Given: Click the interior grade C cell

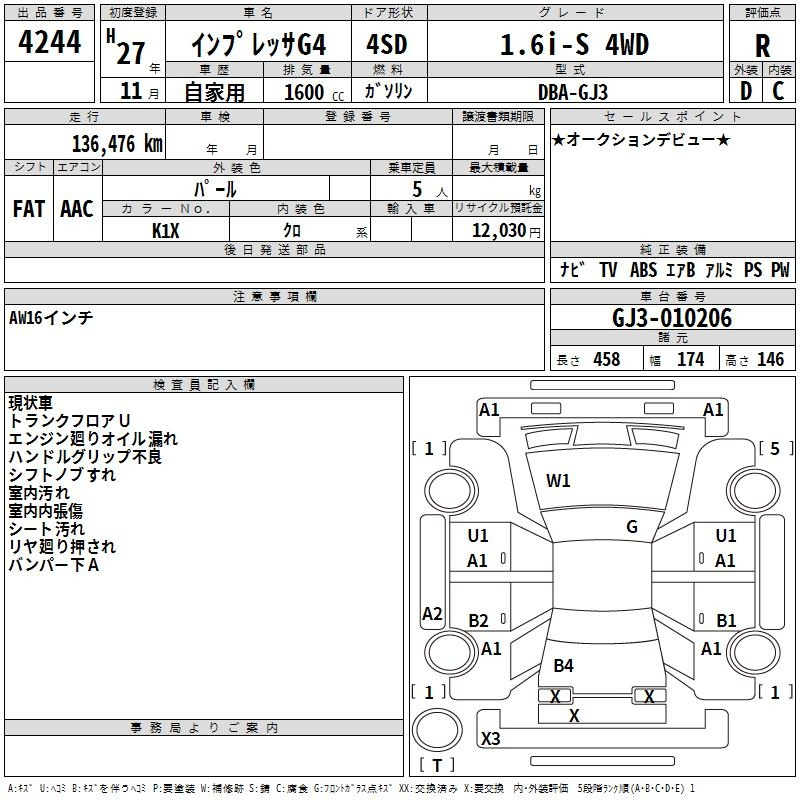Looking at the screenshot, I should [x=778, y=90].
